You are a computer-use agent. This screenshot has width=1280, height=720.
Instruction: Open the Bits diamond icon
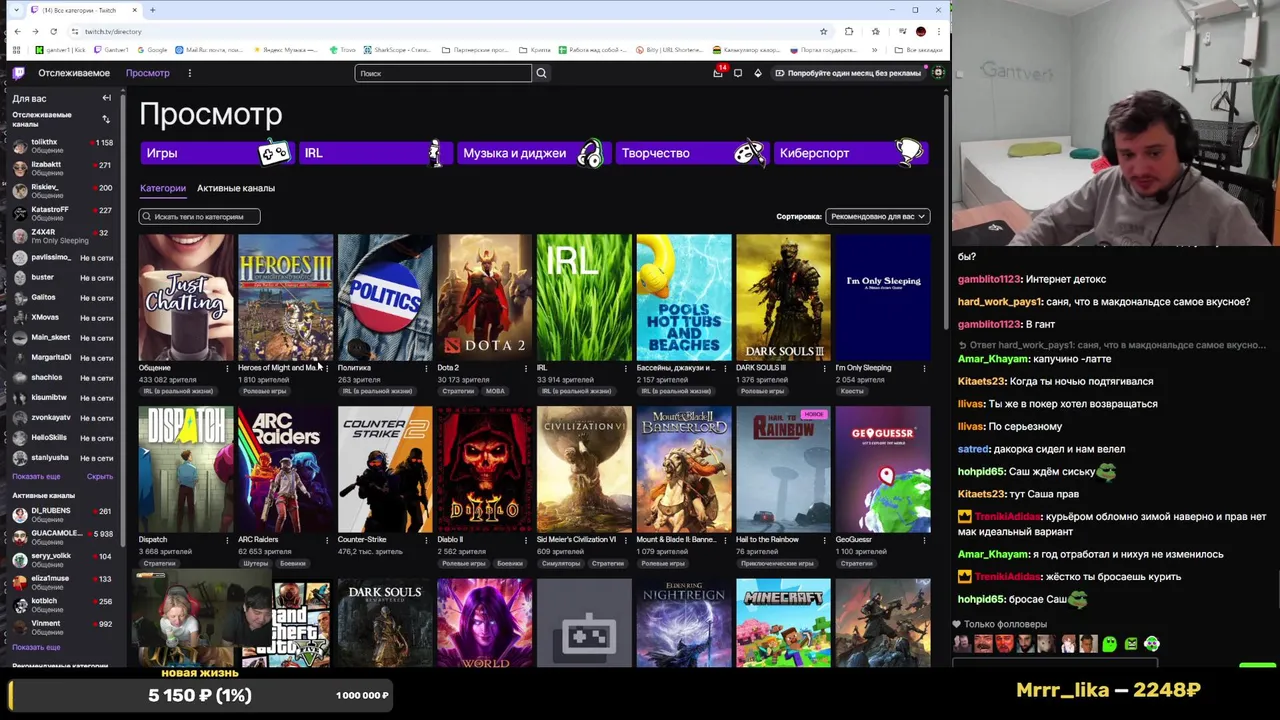coord(757,73)
